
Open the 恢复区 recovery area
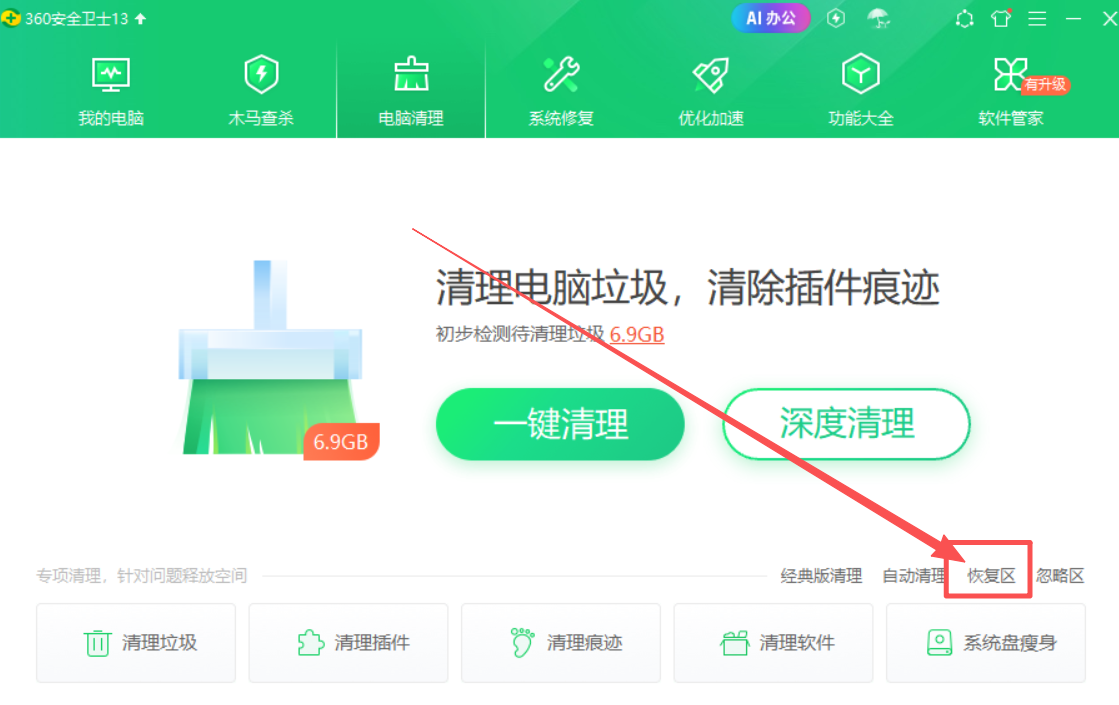pyautogui.click(x=991, y=576)
